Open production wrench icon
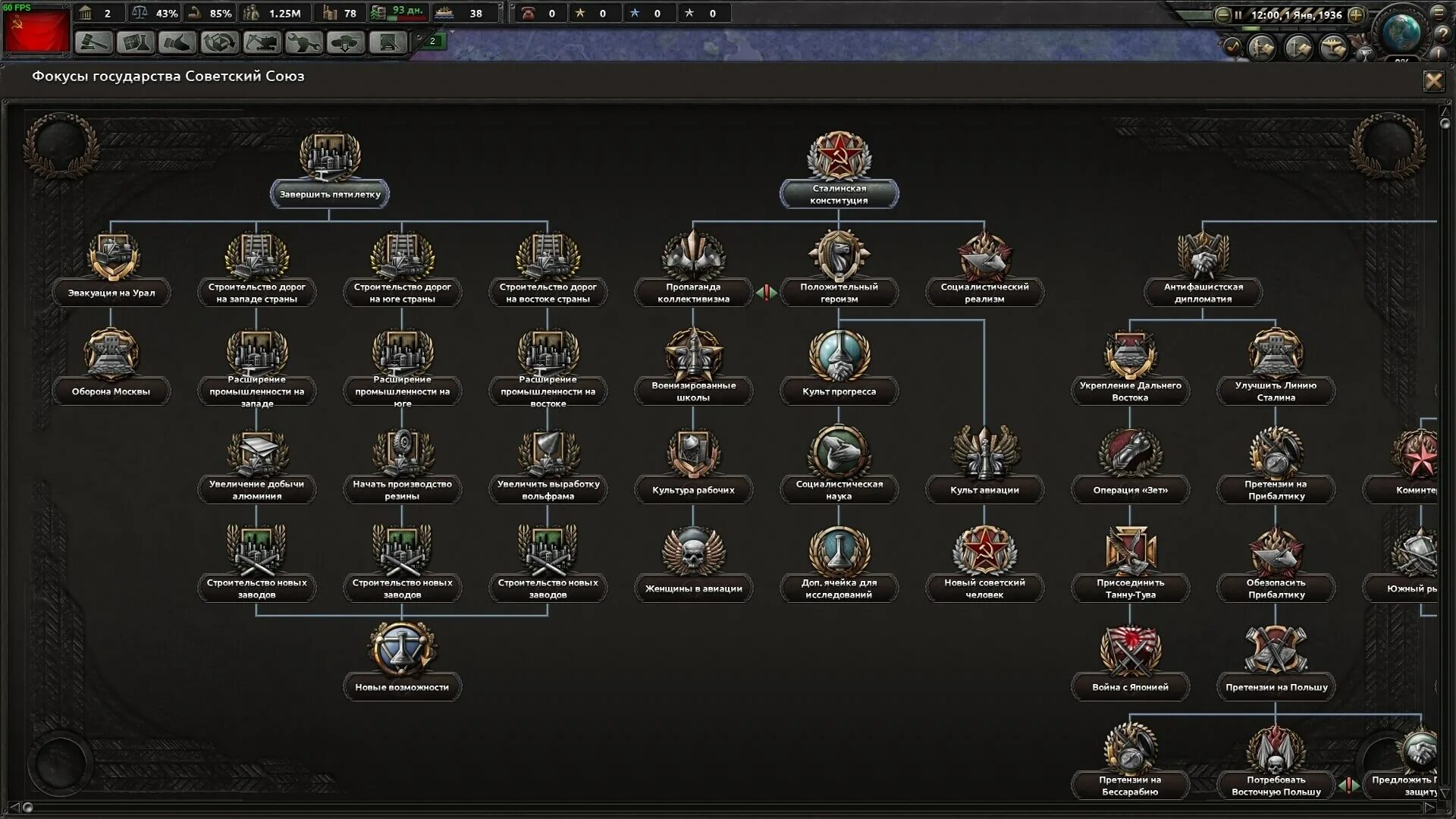The image size is (1456, 819). [303, 42]
